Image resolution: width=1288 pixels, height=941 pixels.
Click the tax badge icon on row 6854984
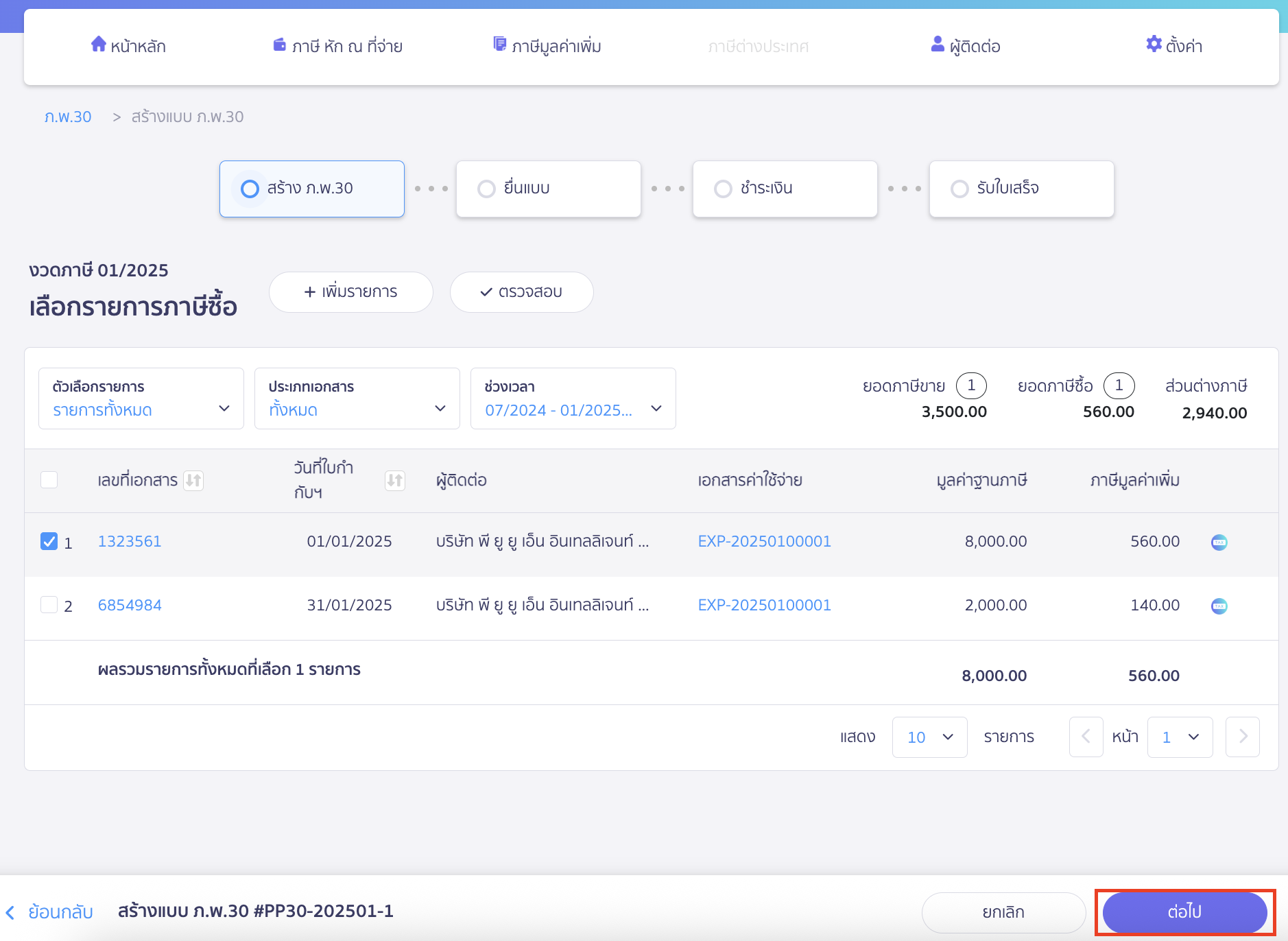click(x=1219, y=606)
